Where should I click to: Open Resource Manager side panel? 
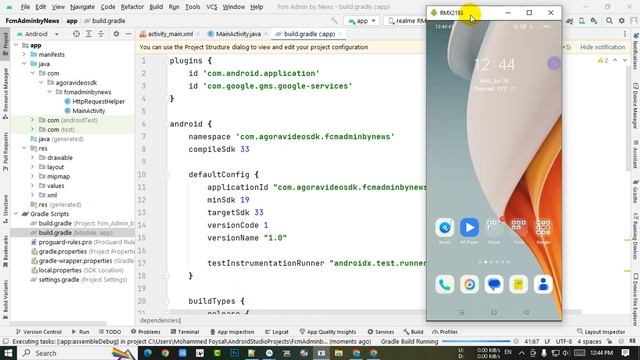(5, 93)
